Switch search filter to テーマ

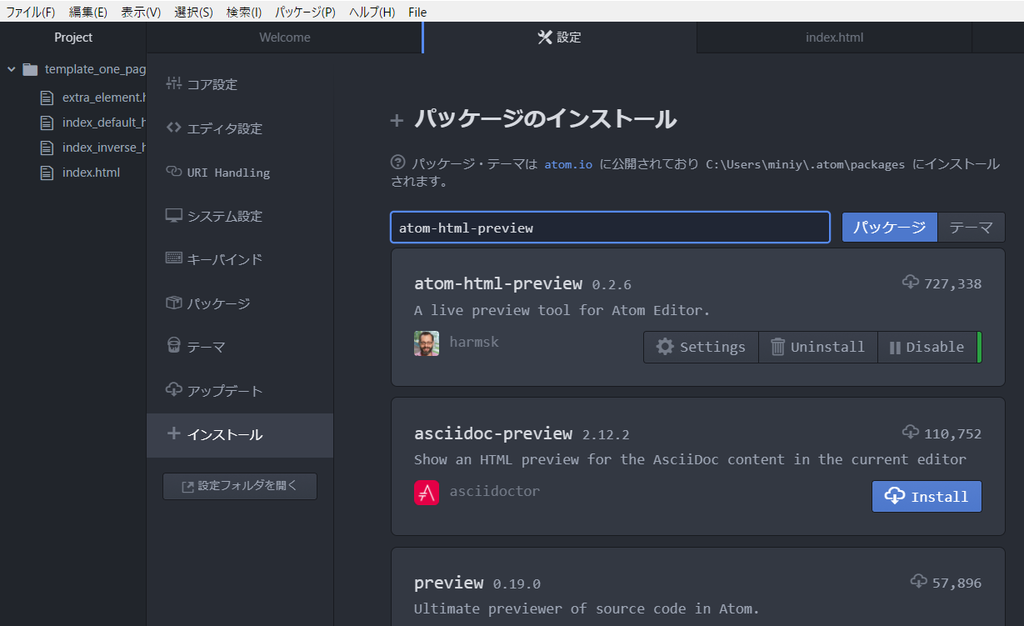point(970,227)
